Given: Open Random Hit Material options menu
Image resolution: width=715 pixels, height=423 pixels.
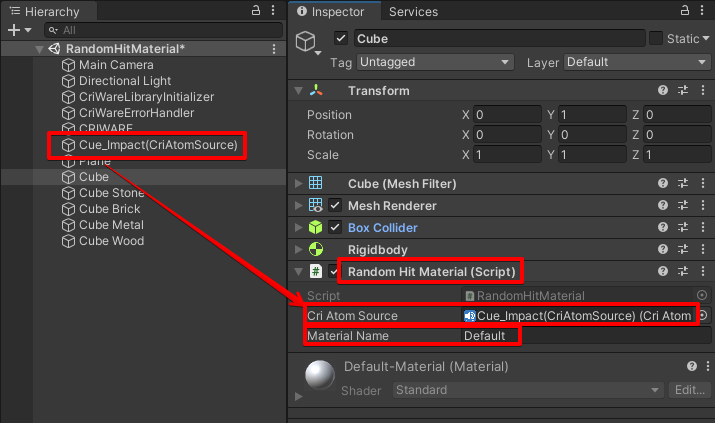Looking at the screenshot, I should (x=703, y=271).
